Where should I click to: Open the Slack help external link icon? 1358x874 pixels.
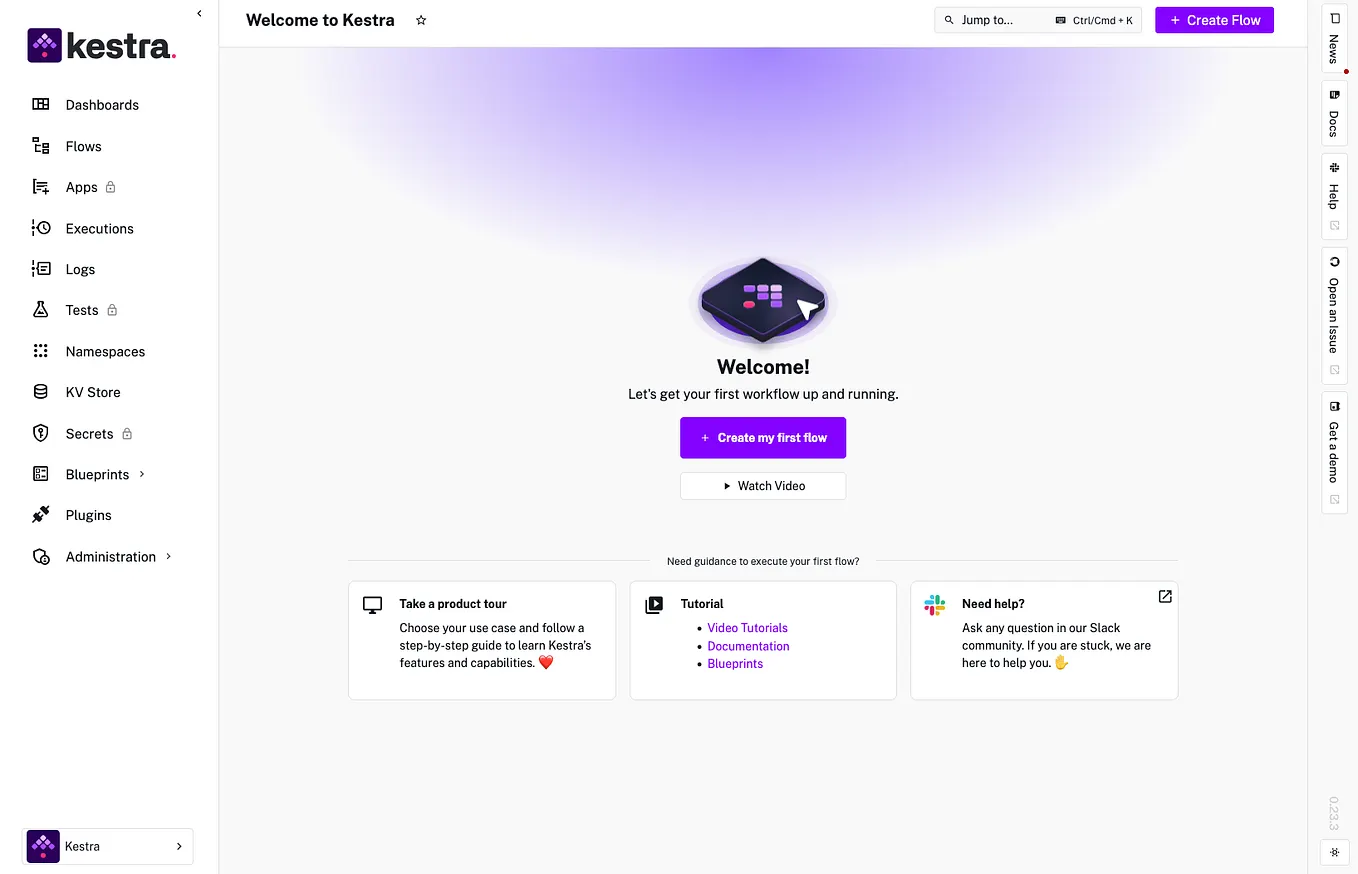coord(1165,596)
